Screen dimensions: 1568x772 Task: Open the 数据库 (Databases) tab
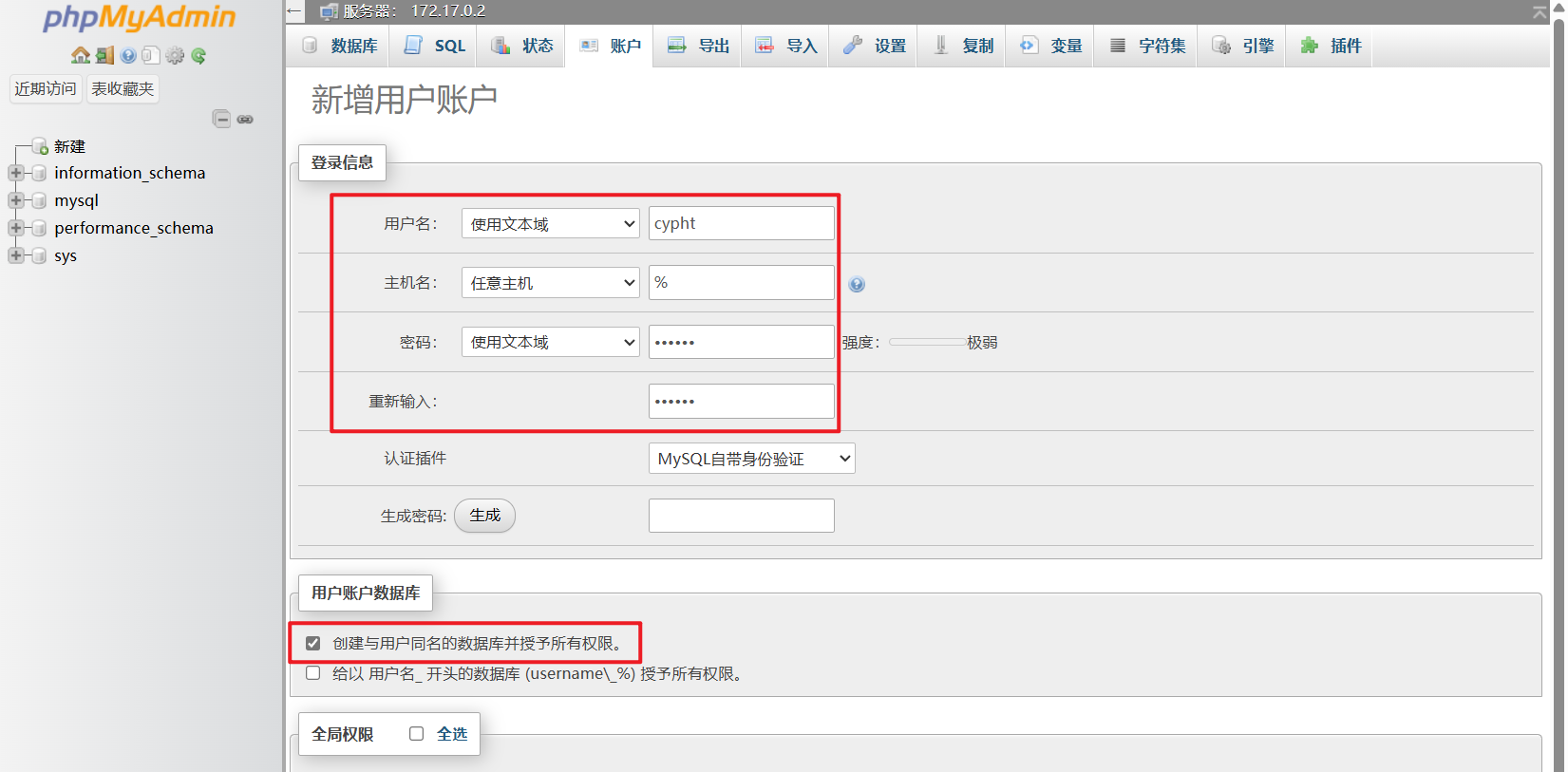[339, 46]
